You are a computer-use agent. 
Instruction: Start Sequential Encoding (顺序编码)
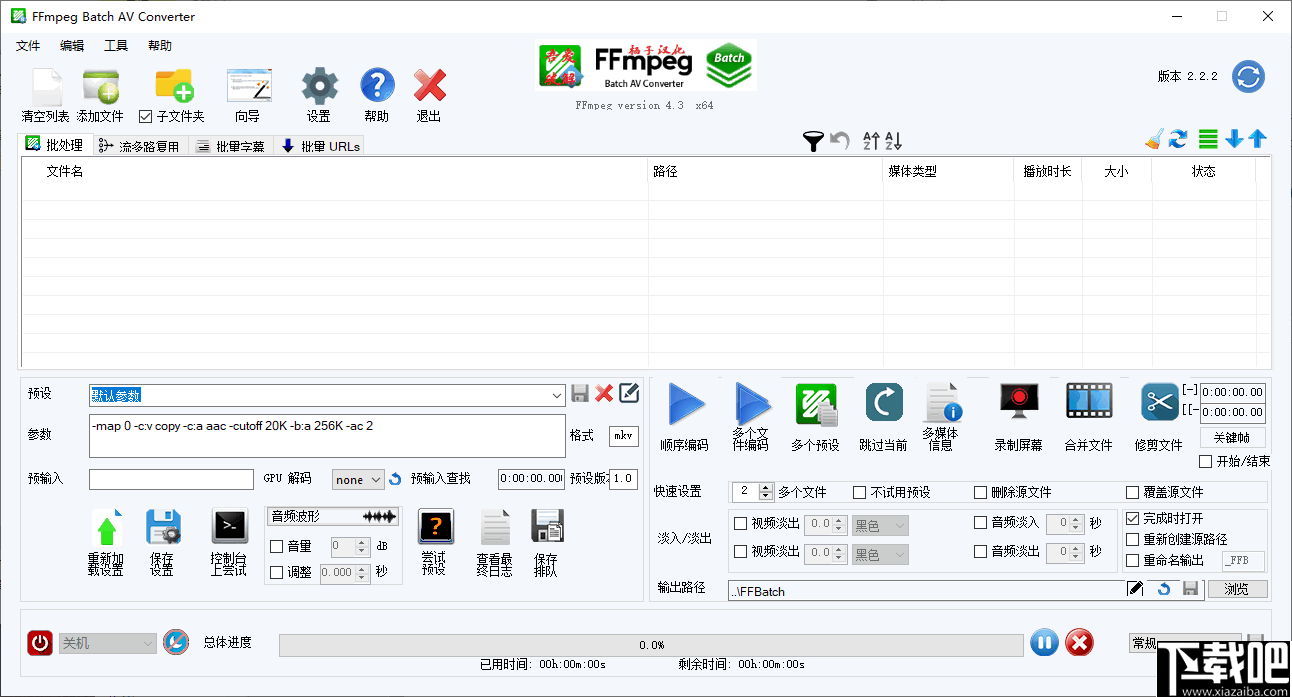click(x=686, y=405)
